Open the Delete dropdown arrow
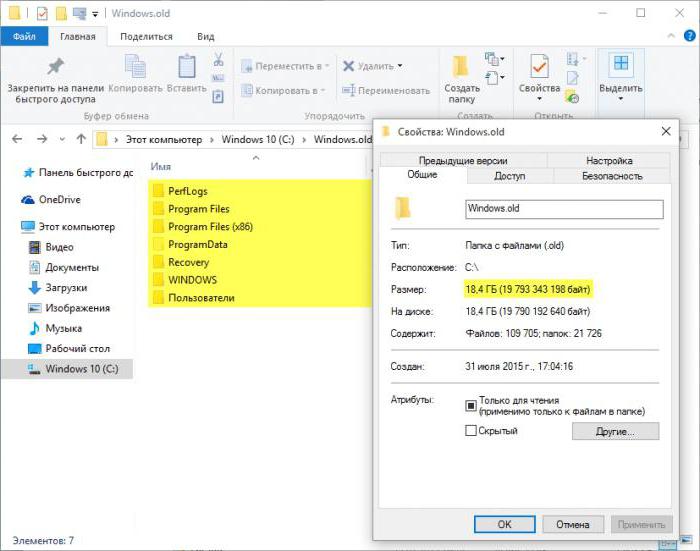This screenshot has width=700, height=551. pos(400,66)
